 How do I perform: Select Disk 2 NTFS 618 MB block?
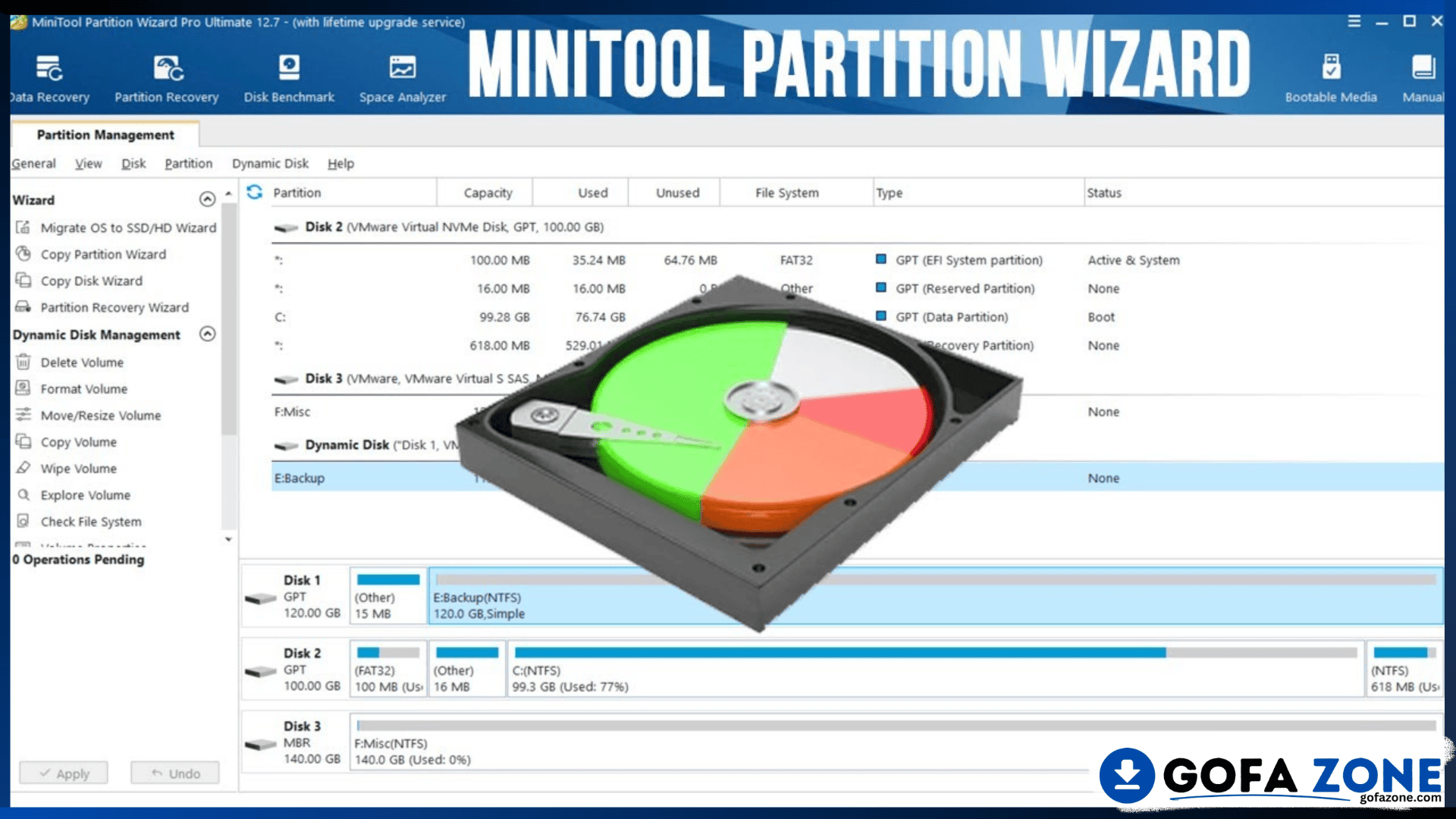click(x=1404, y=669)
